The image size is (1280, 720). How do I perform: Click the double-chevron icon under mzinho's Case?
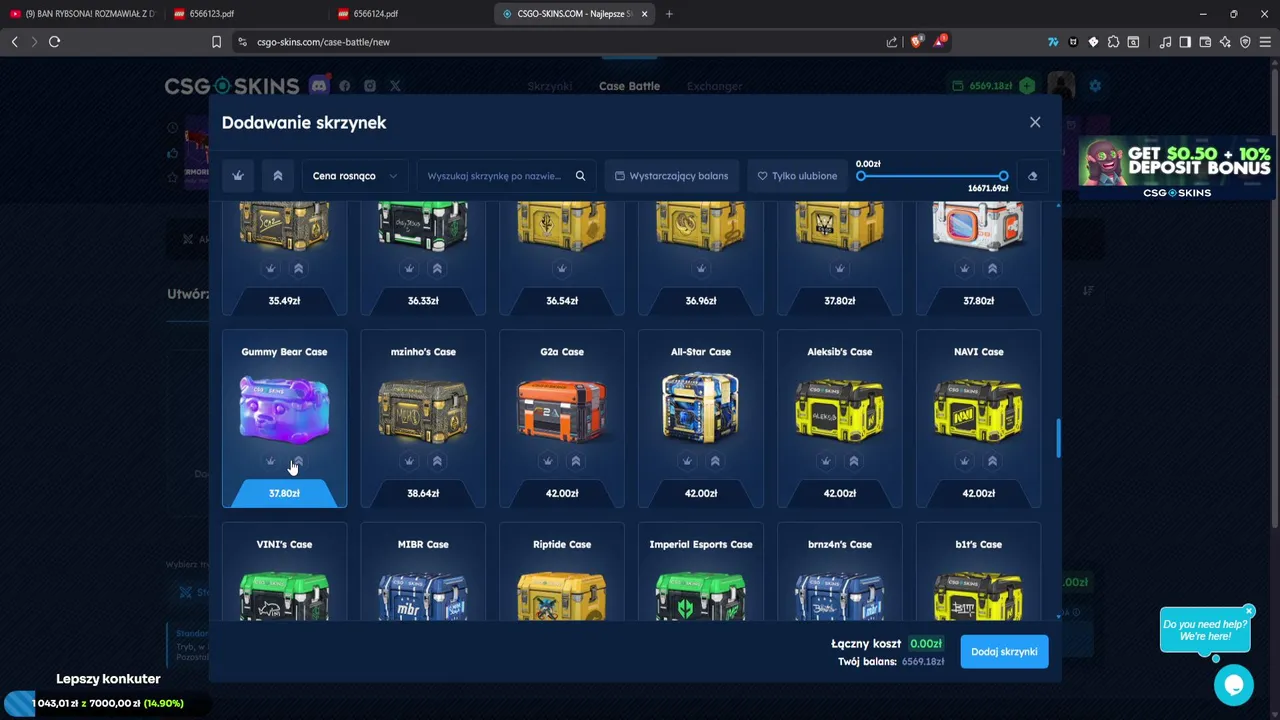click(437, 461)
